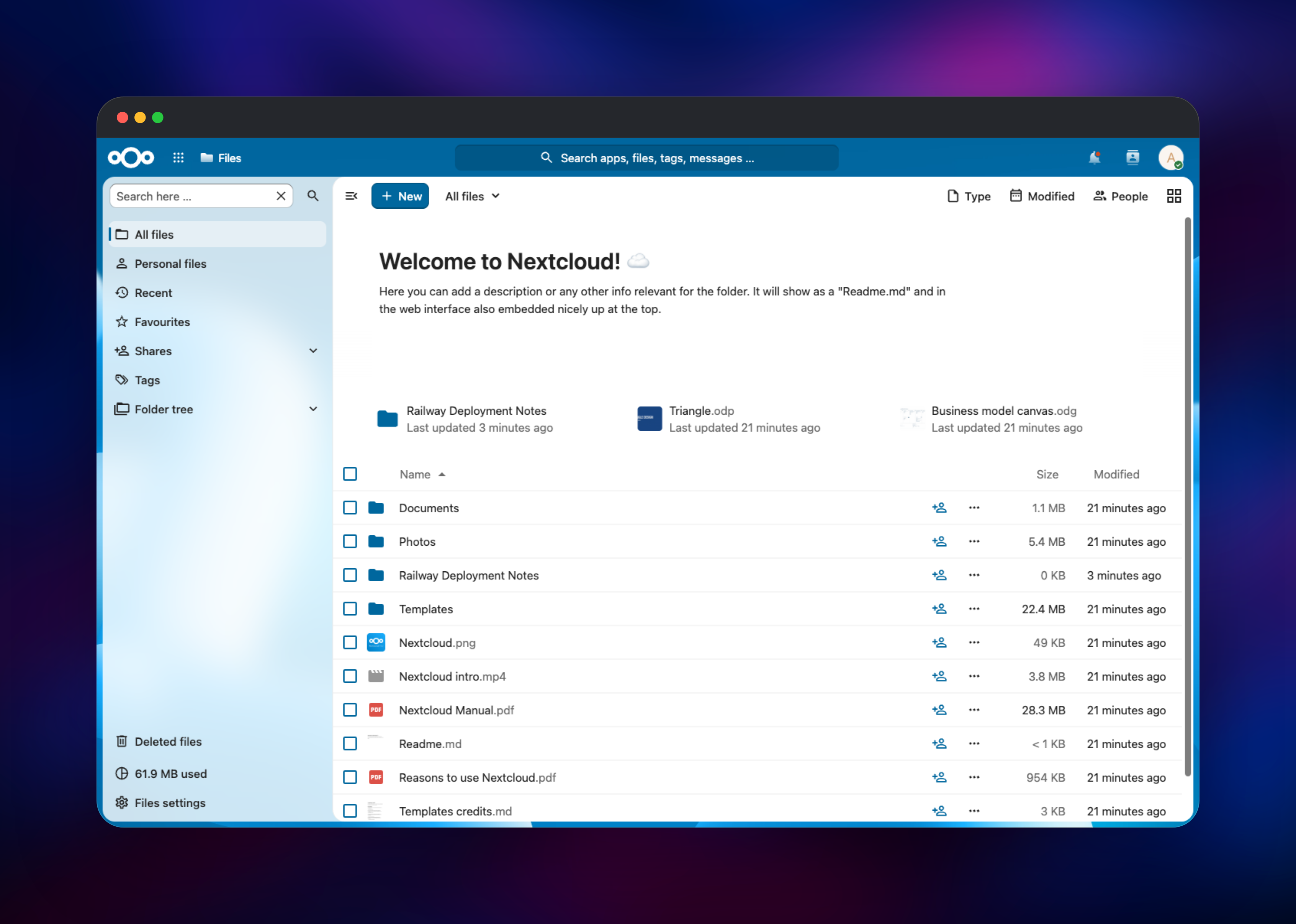Open actions menu for Readme.md
The image size is (1296, 924).
tap(974, 743)
